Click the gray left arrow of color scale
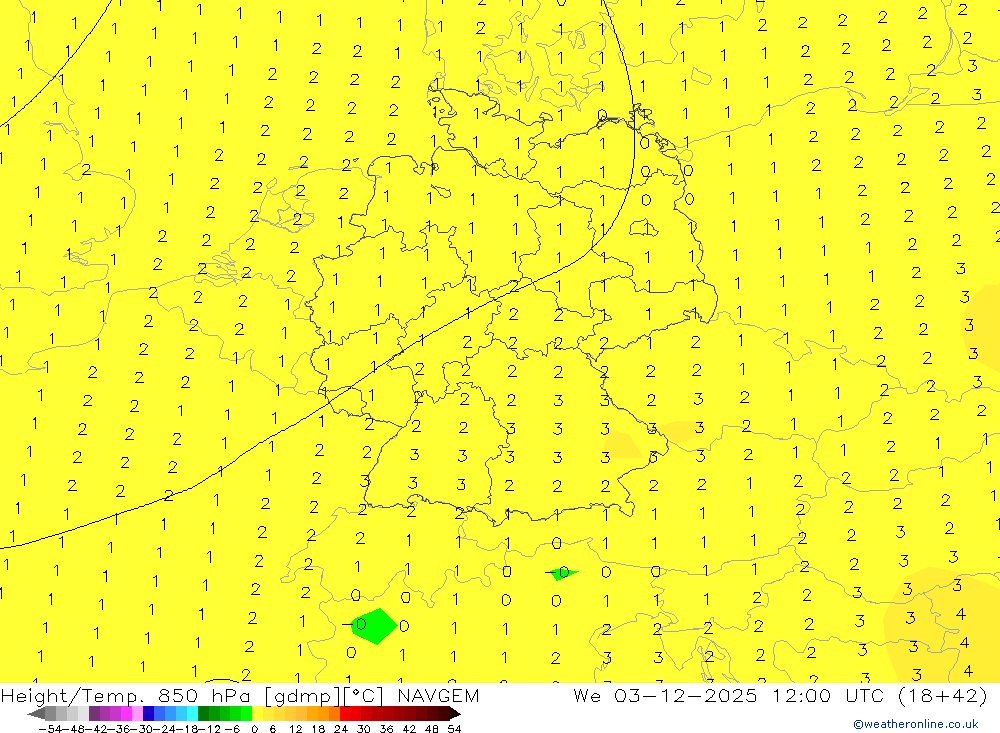The image size is (1000, 733). (36, 714)
